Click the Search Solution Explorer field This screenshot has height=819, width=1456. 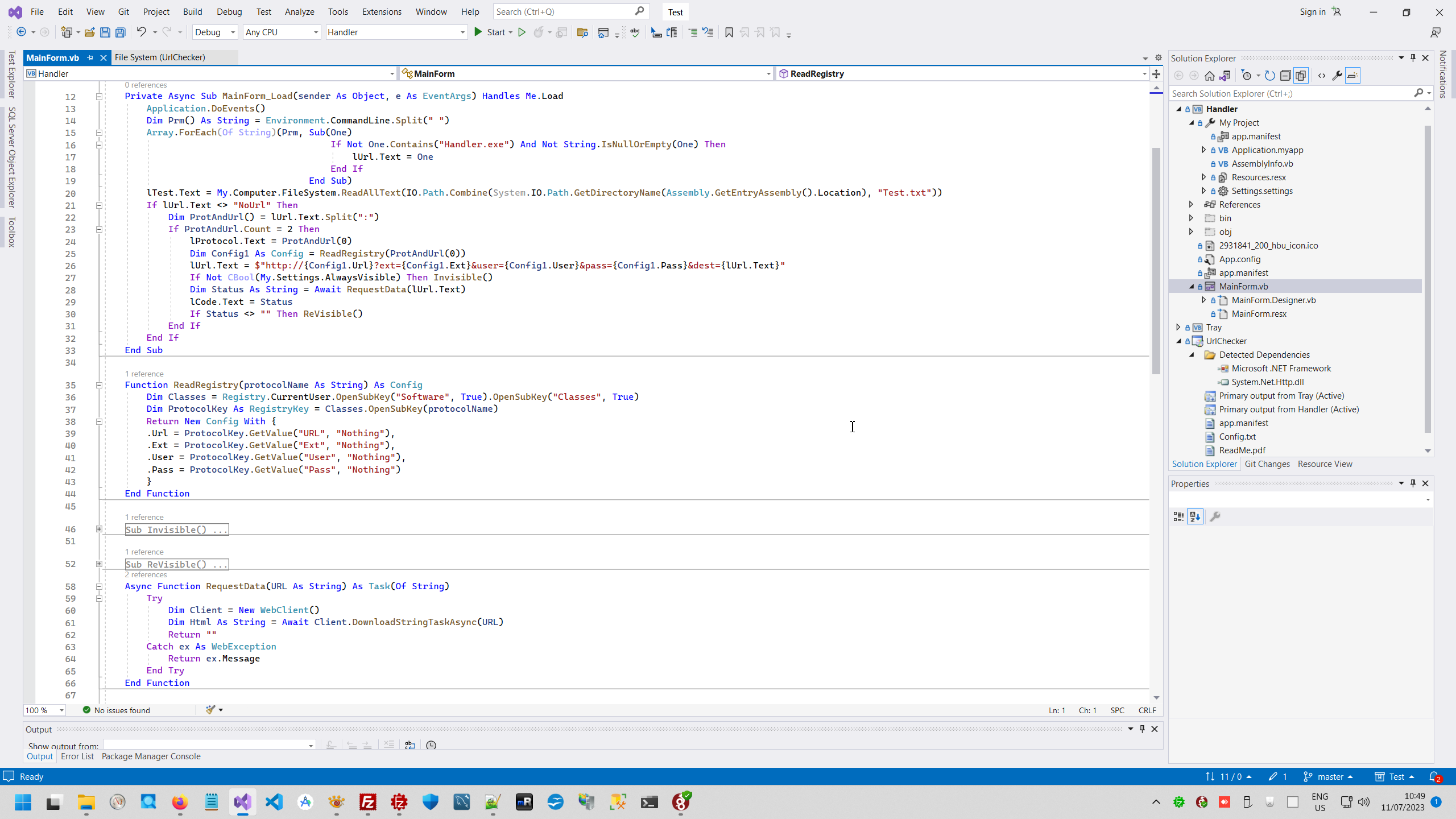point(1291,94)
